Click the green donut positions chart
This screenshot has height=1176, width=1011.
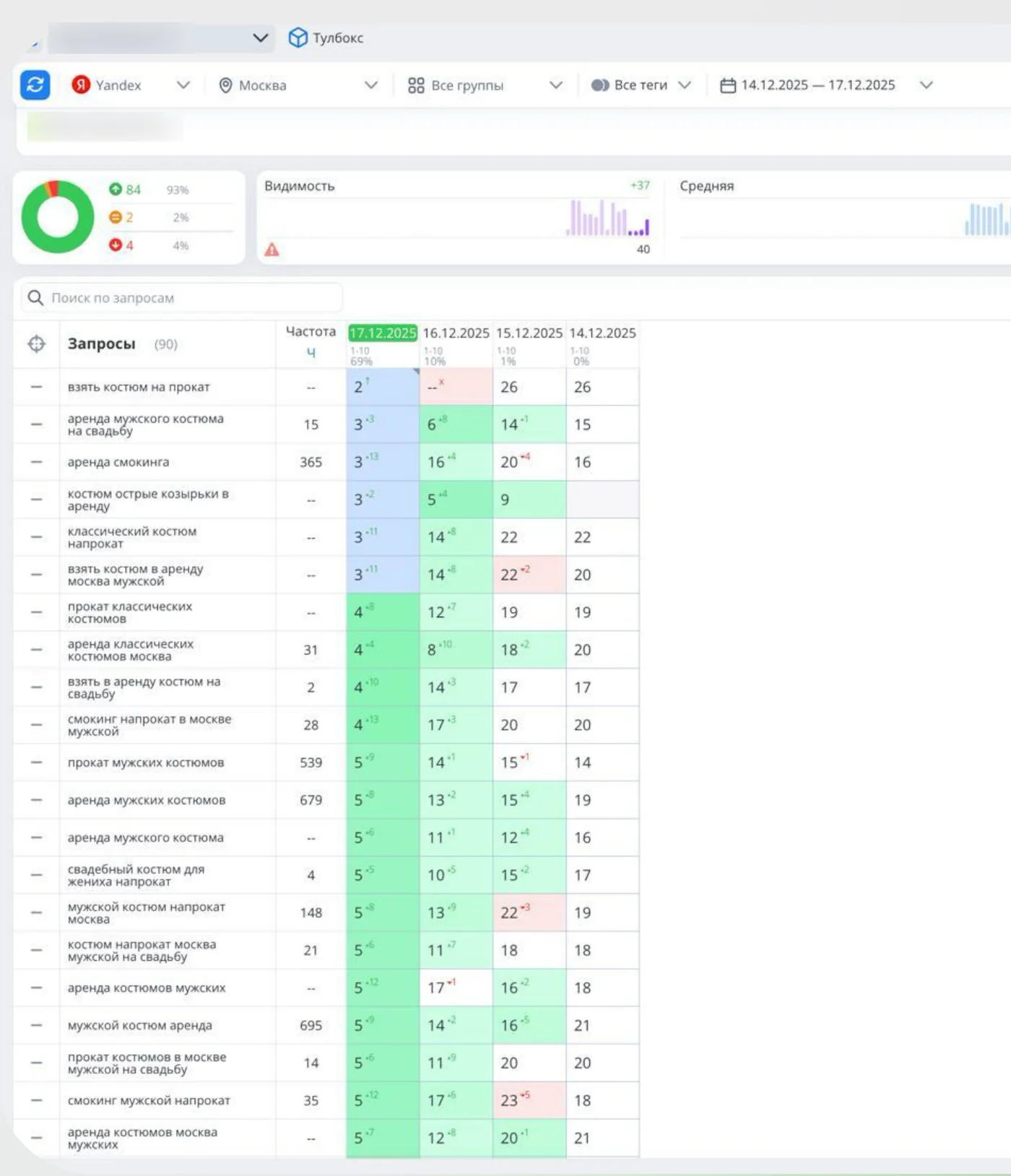click(58, 217)
